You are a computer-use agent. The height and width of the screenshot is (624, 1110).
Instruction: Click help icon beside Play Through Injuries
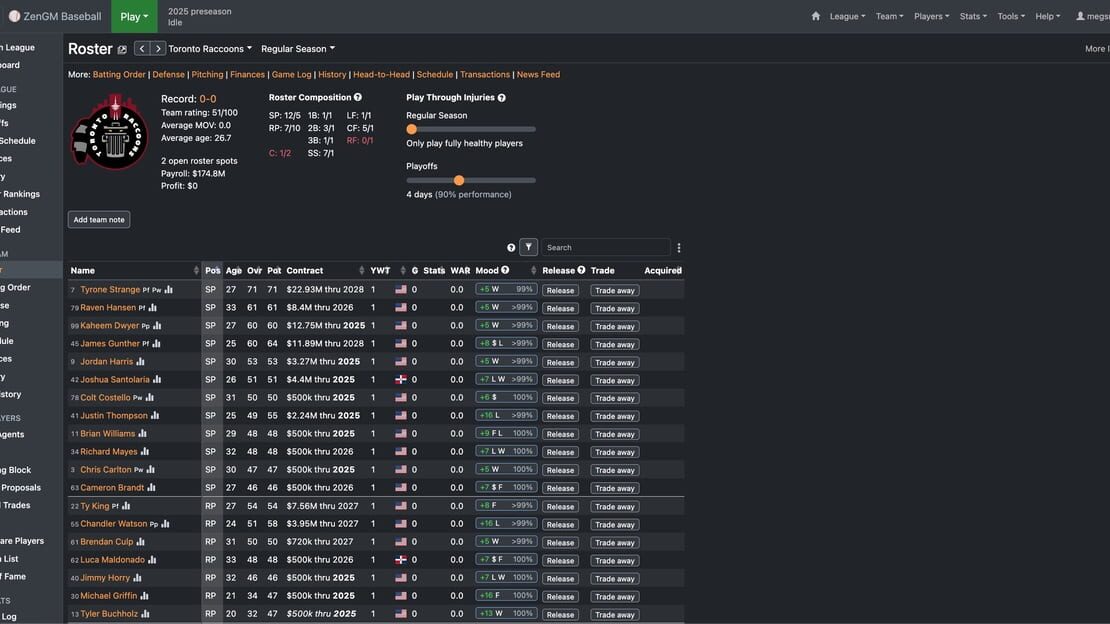(x=501, y=98)
